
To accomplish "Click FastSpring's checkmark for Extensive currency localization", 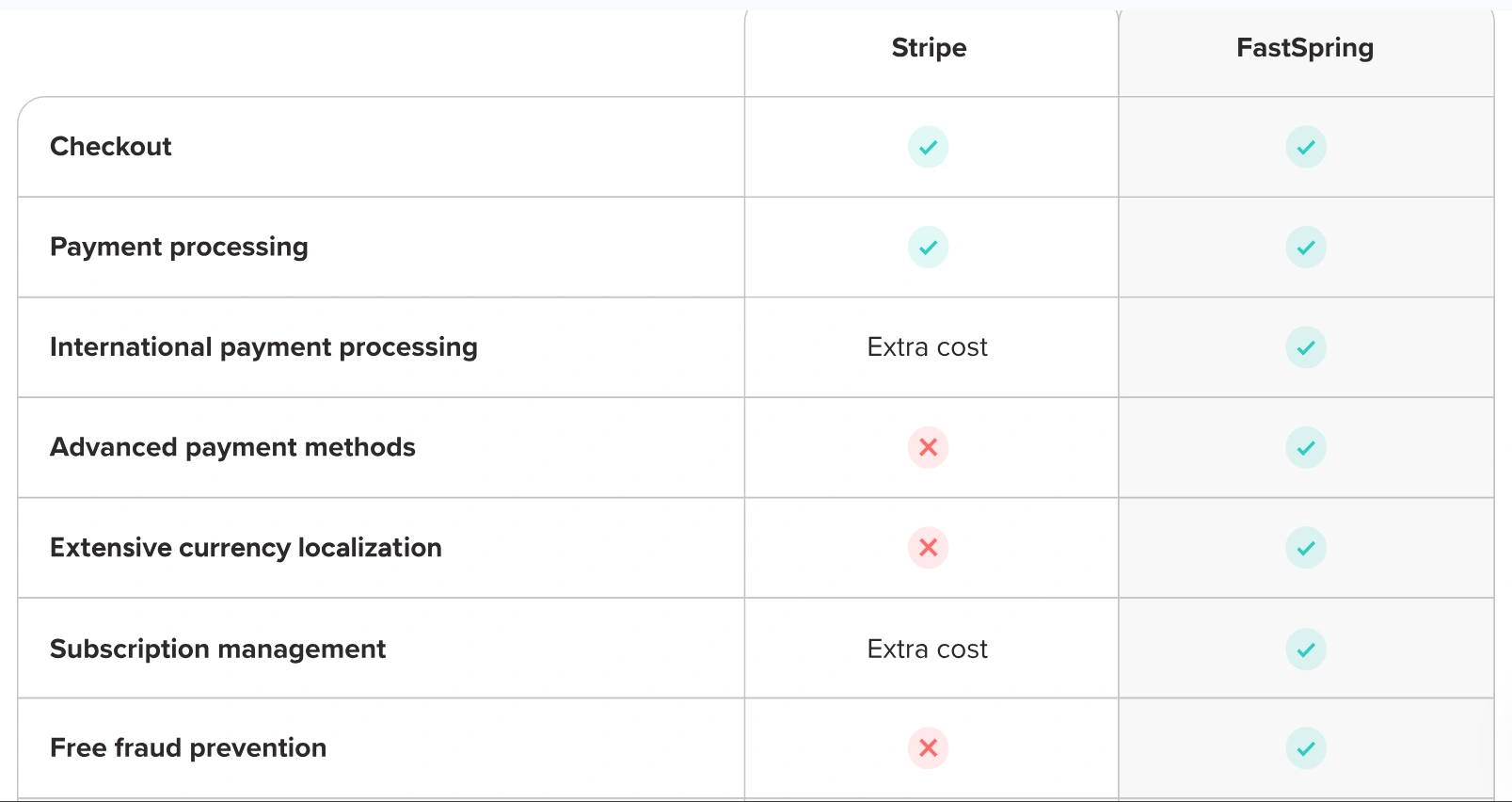I will [x=1306, y=548].
